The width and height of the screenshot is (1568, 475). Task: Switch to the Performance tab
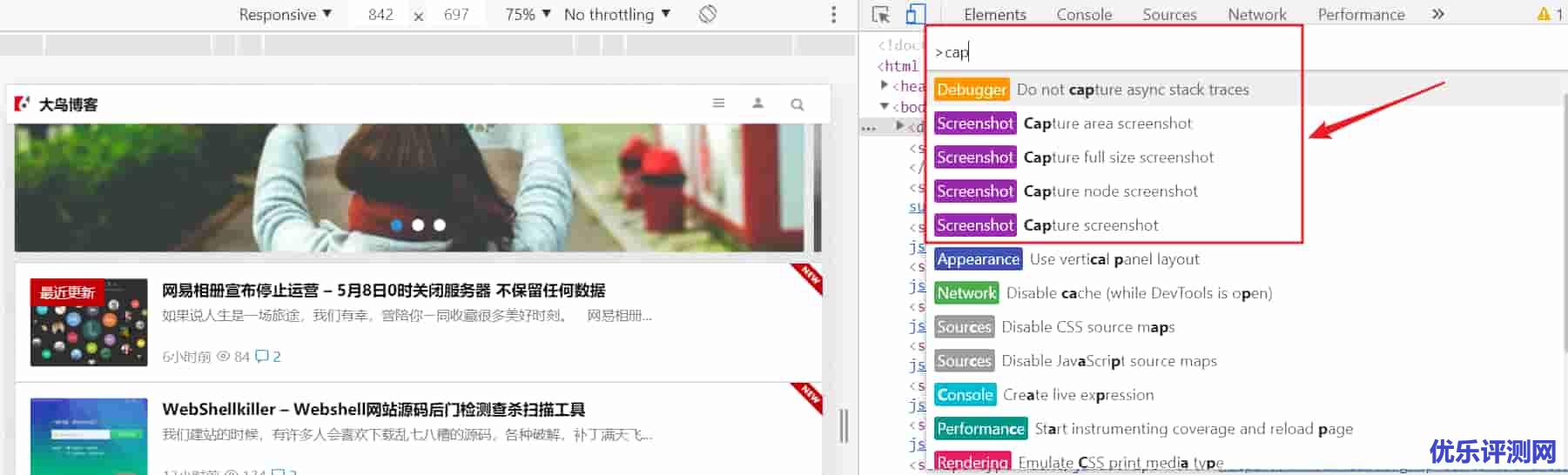[x=1361, y=14]
